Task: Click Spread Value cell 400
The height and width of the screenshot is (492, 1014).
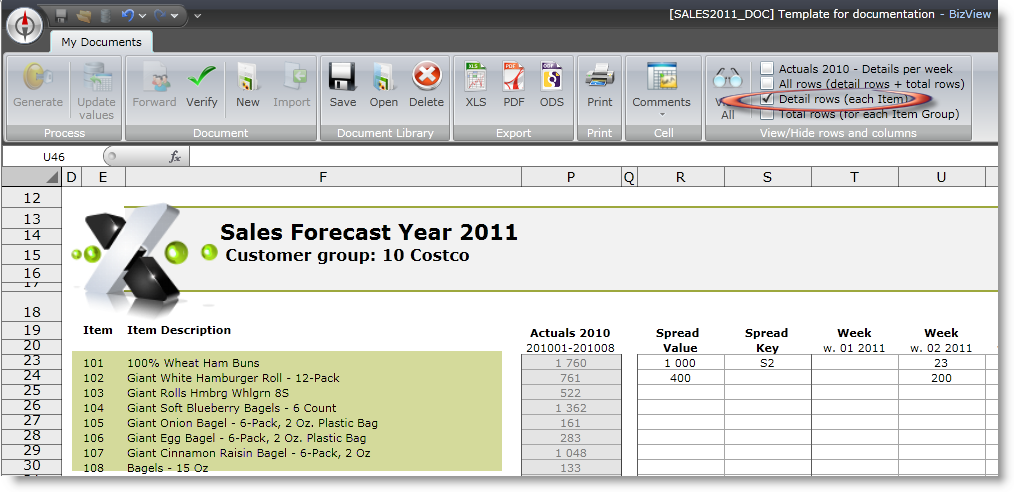Action: (681, 378)
